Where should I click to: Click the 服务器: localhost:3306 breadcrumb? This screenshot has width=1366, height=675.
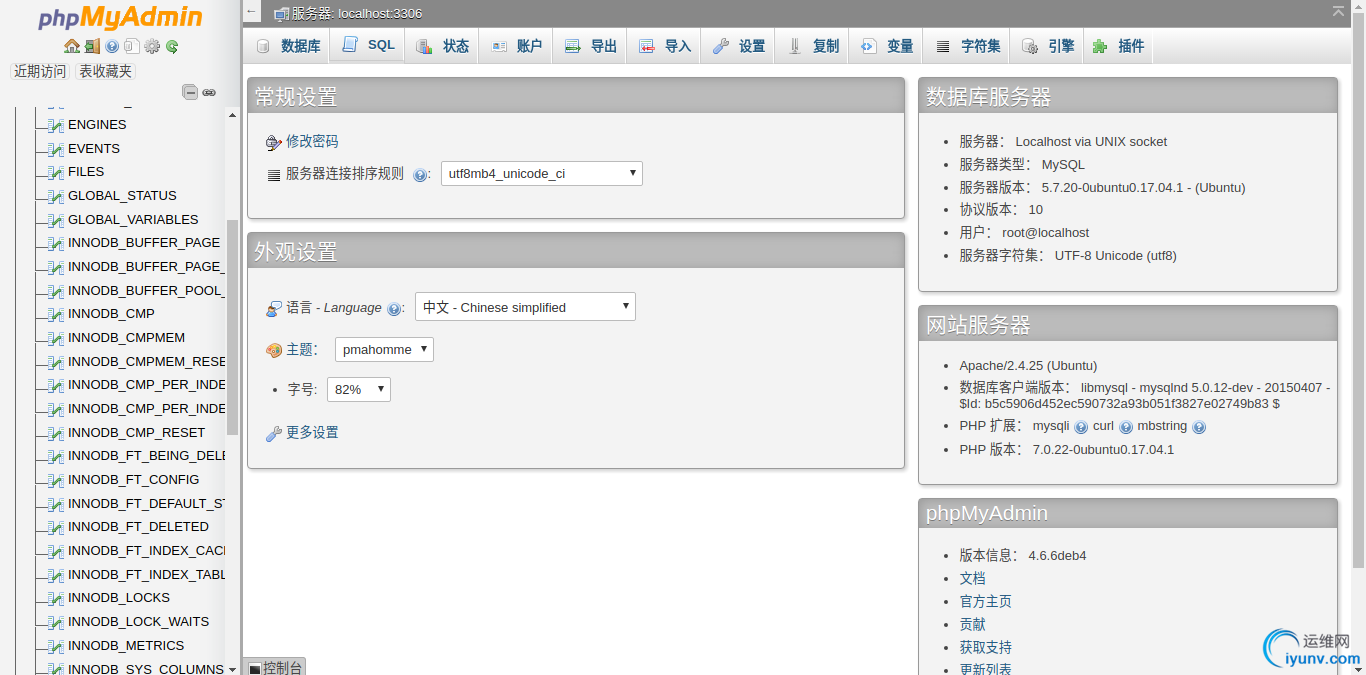click(356, 13)
